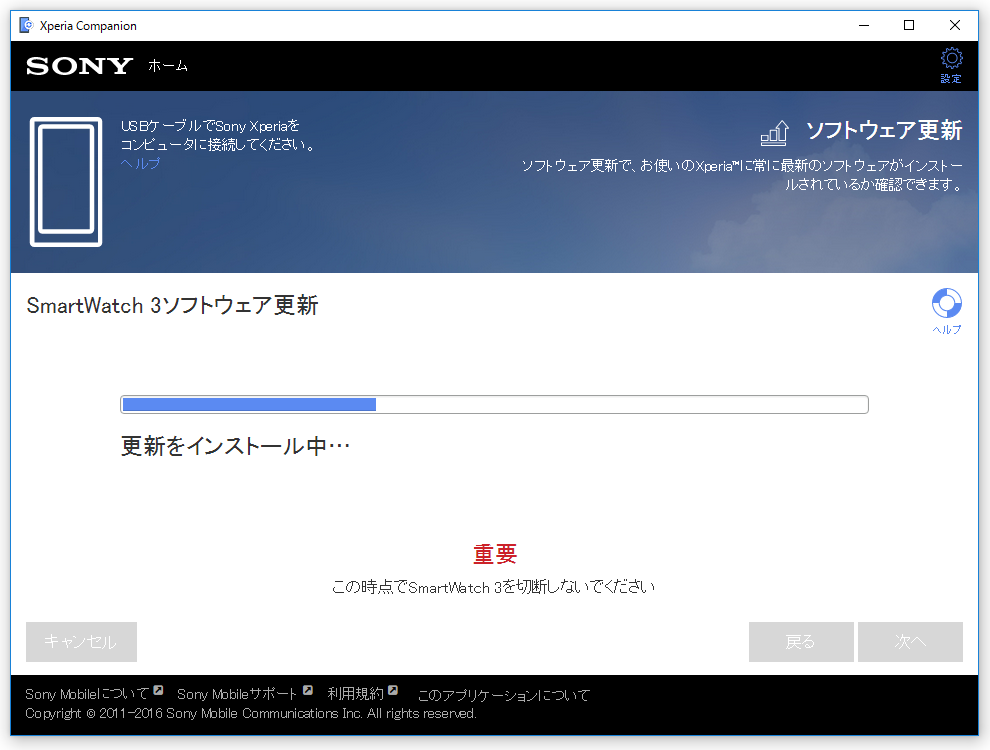Click the ソフトウェア更新 upload icon
Viewport: 990px width, 750px height.
(x=775, y=133)
